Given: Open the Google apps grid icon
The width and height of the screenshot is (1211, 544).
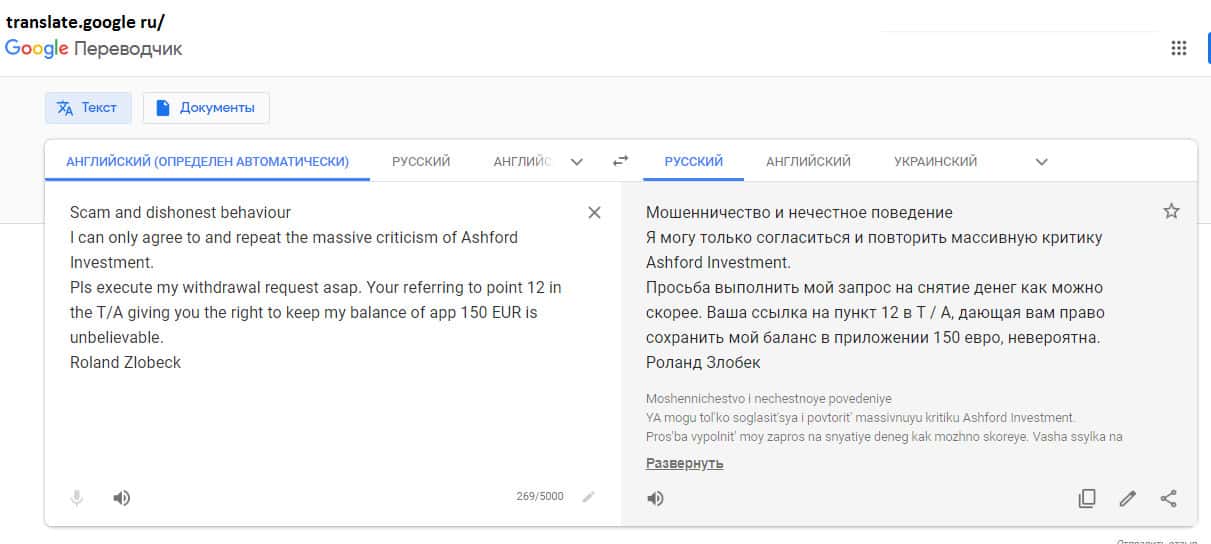Looking at the screenshot, I should point(1178,49).
